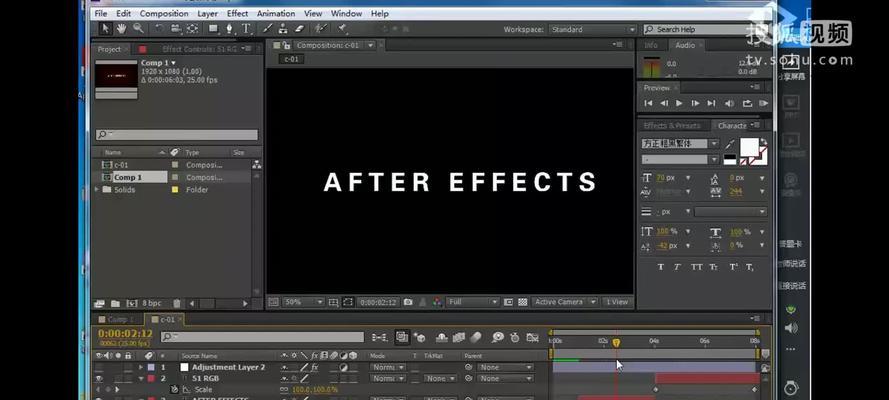This screenshot has width=889, height=400.
Task: Select the Brush tool
Action: point(266,28)
